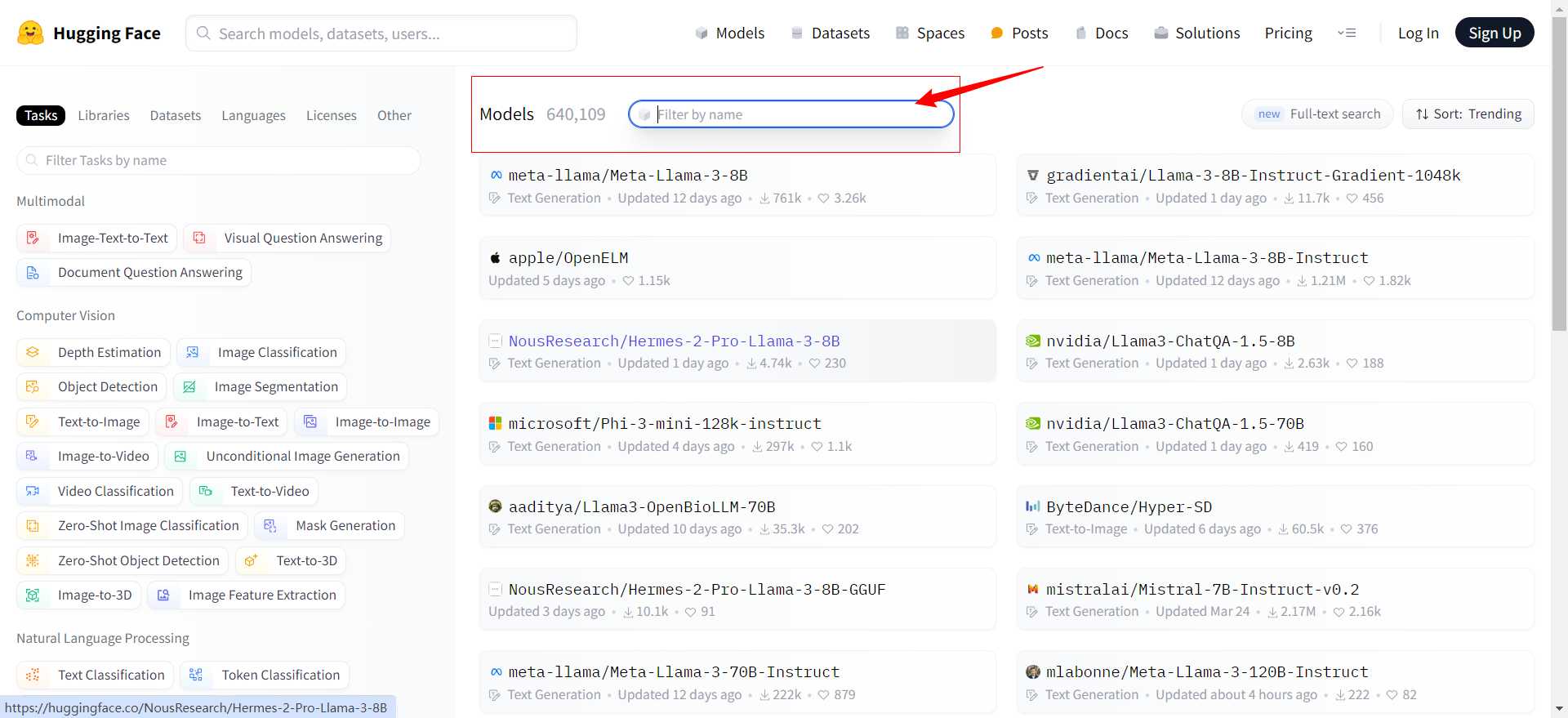Click the Image-Text-to-Text task icon

[33, 238]
